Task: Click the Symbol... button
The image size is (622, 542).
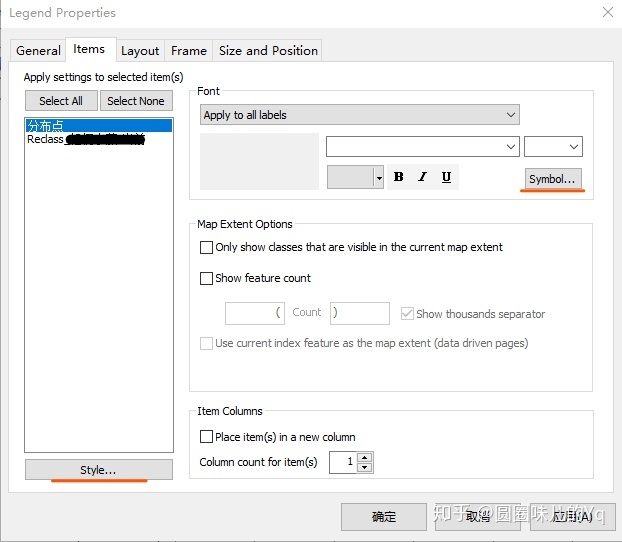Action: click(x=552, y=179)
